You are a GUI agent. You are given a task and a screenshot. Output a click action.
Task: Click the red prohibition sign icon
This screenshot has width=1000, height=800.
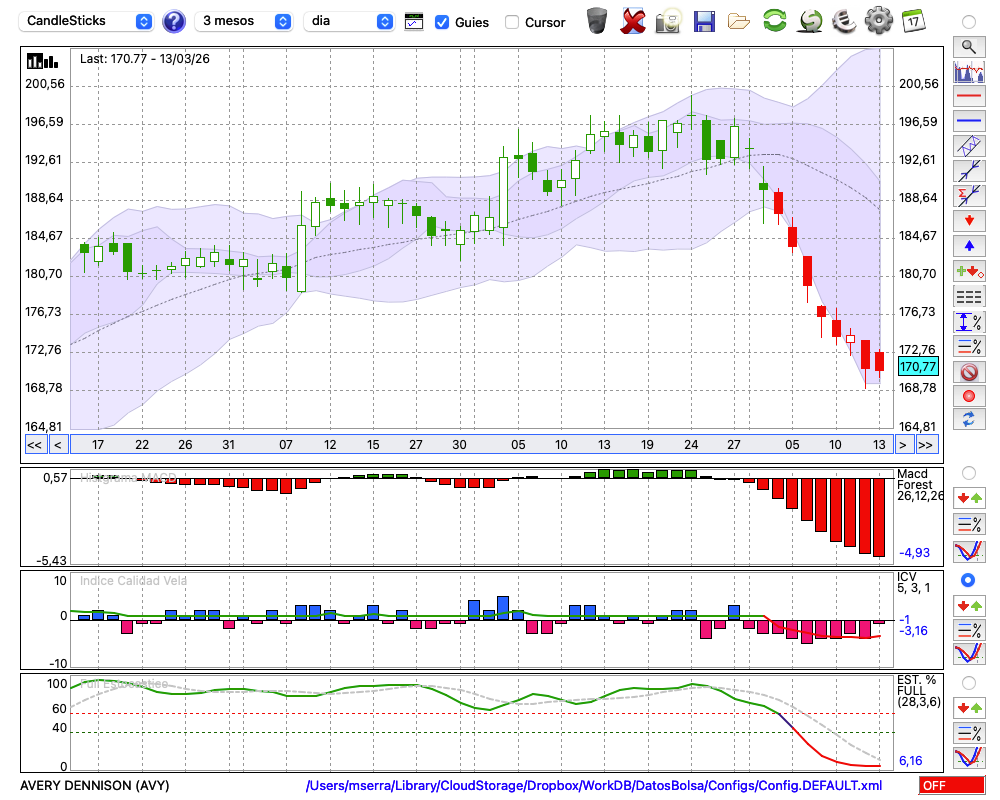tap(969, 371)
